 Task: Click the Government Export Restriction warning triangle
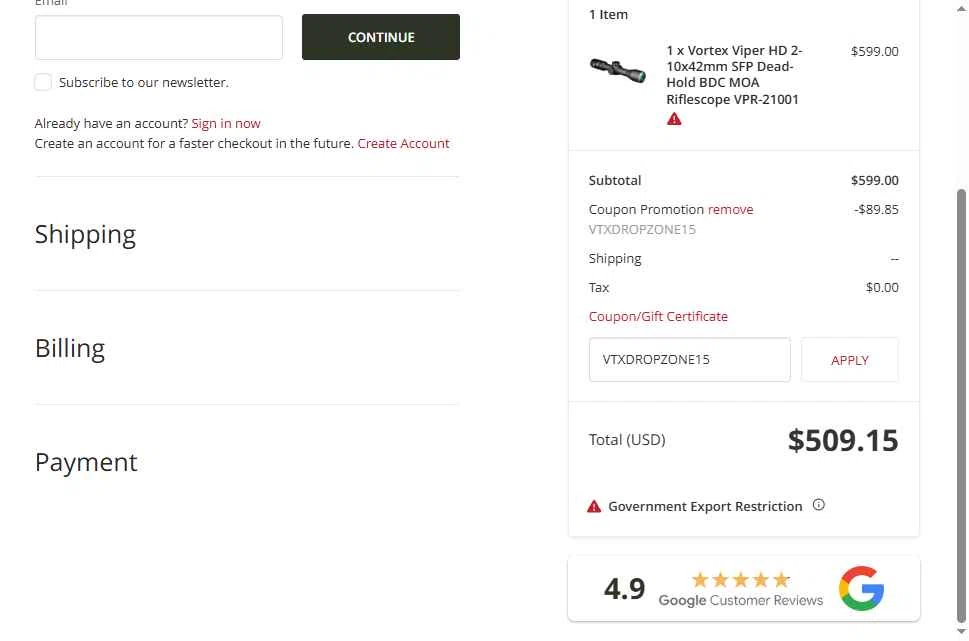tap(594, 506)
